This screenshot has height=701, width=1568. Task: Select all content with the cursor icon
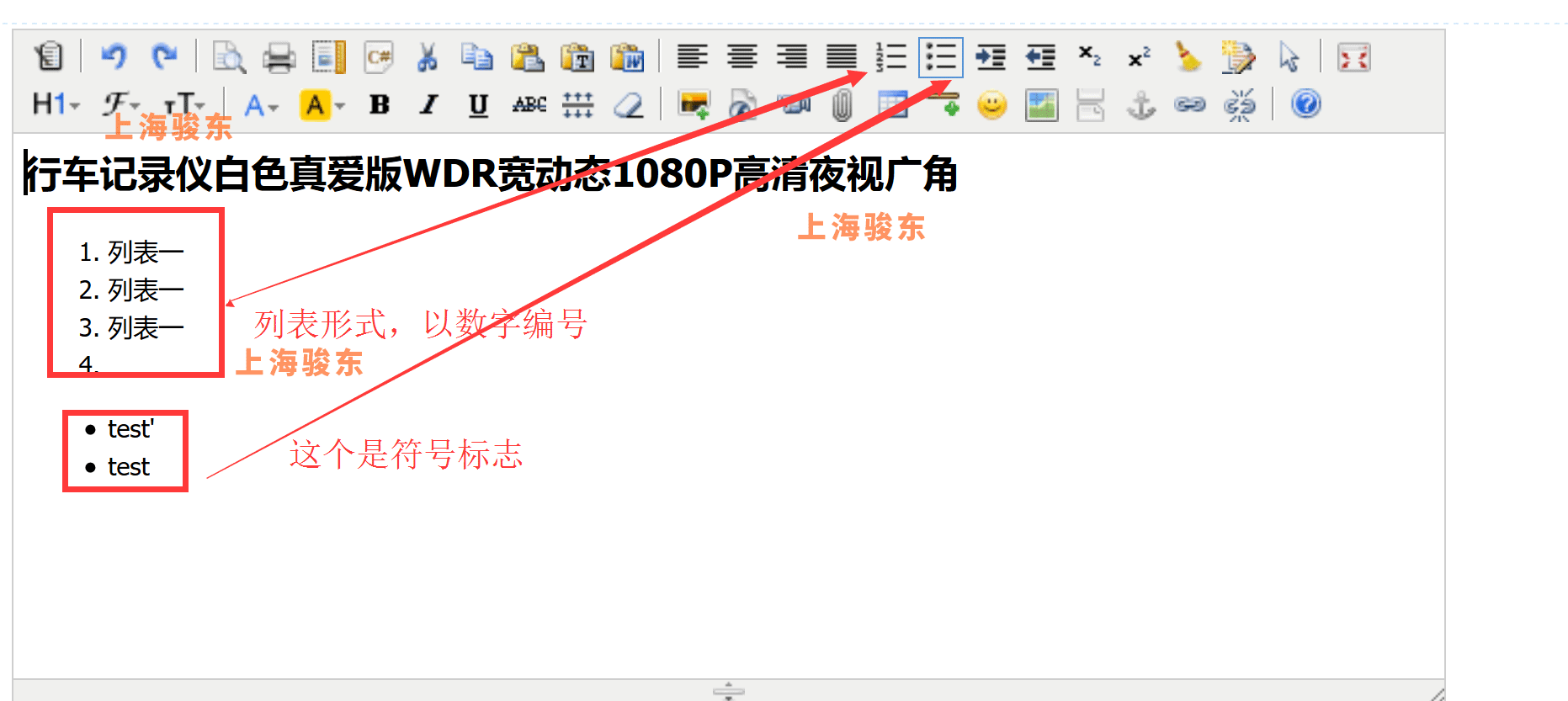click(1289, 57)
